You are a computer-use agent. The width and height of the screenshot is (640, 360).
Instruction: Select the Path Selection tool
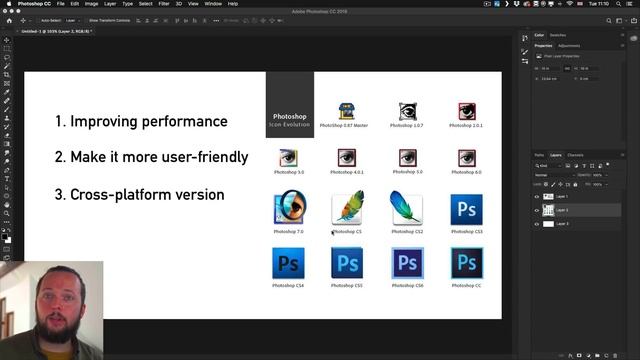7,187
